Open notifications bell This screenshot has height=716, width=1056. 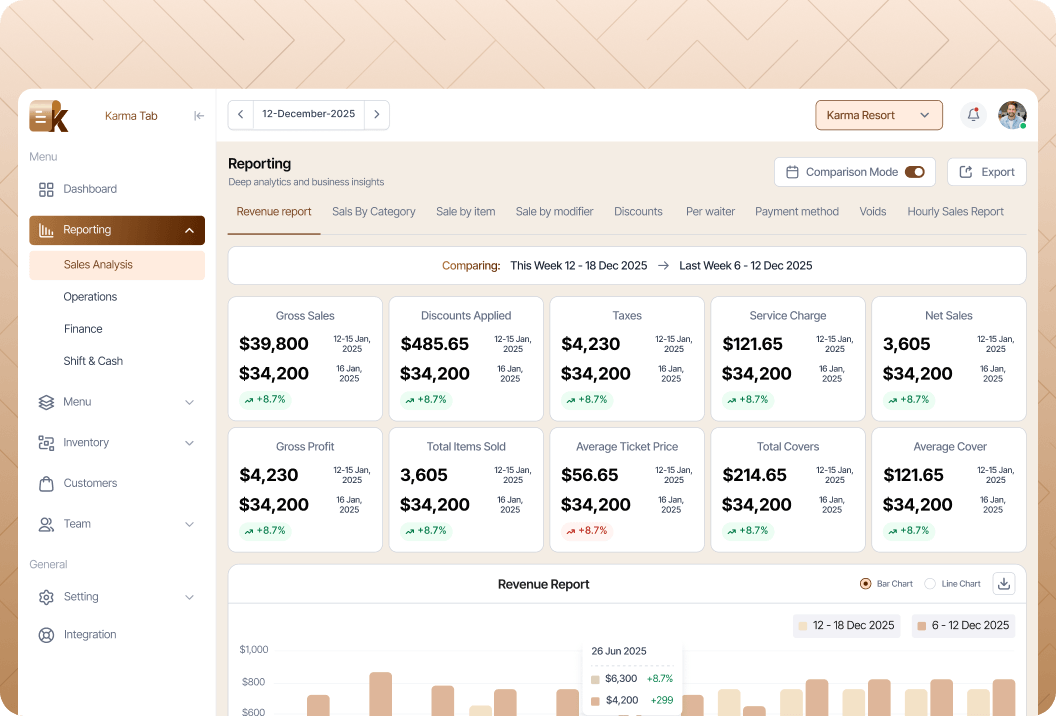(x=973, y=115)
